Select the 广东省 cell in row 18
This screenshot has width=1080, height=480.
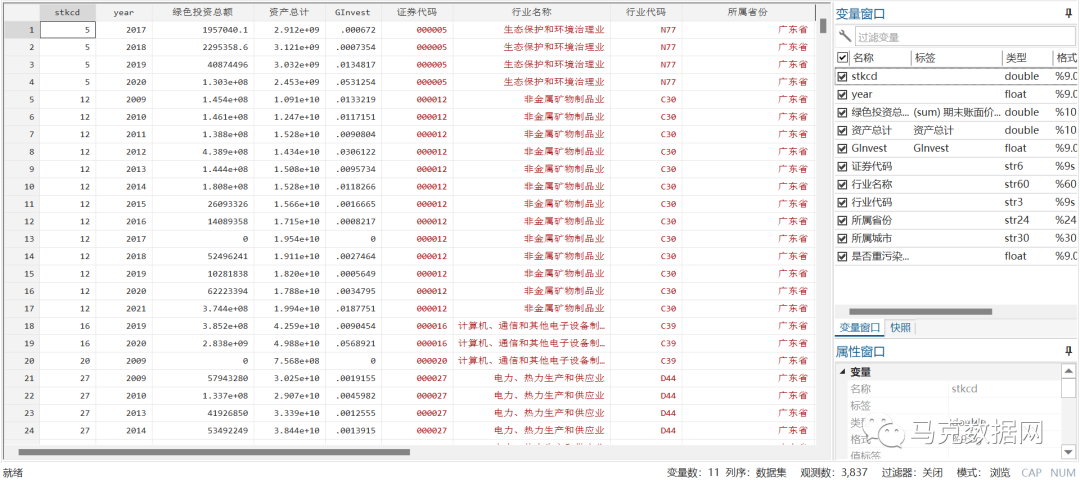pyautogui.click(x=748, y=326)
